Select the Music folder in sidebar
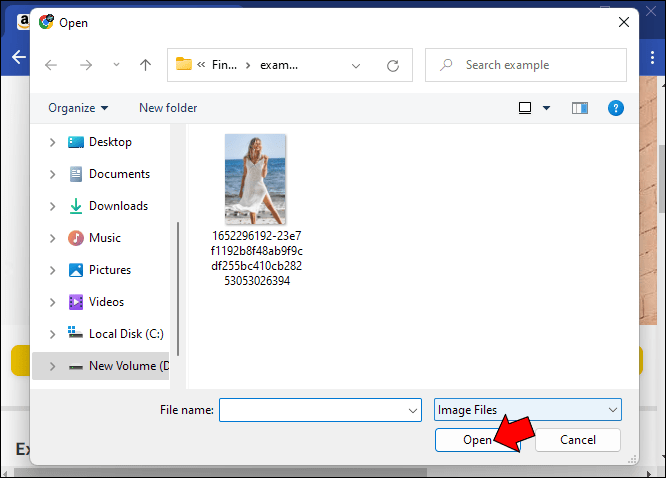Screen dimensions: 666x478 tap(104, 238)
